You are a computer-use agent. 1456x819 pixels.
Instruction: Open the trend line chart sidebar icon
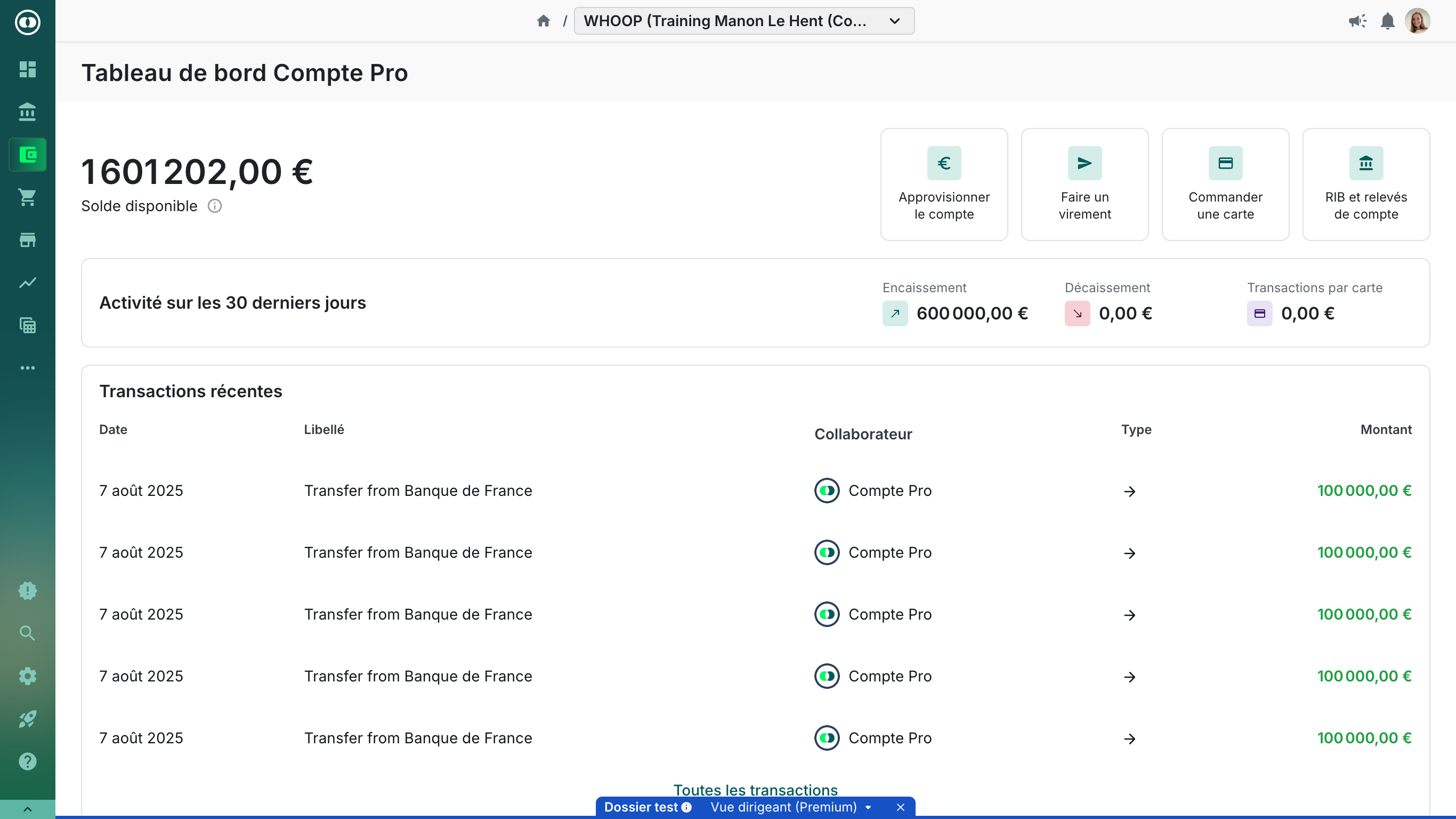[x=27, y=282]
